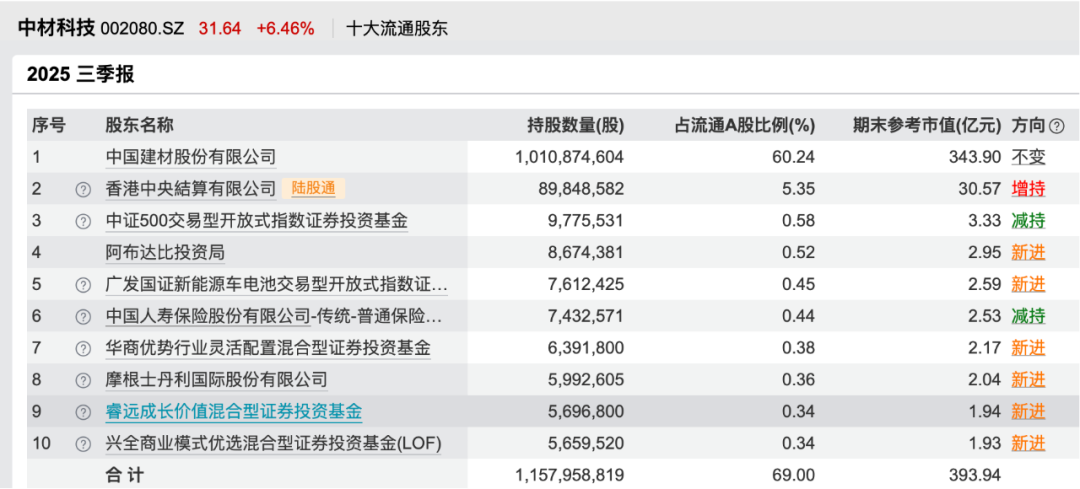Open the 睿远成长价值混合型证券投资基金 link
This screenshot has height=489, width=1080.
coord(234,412)
